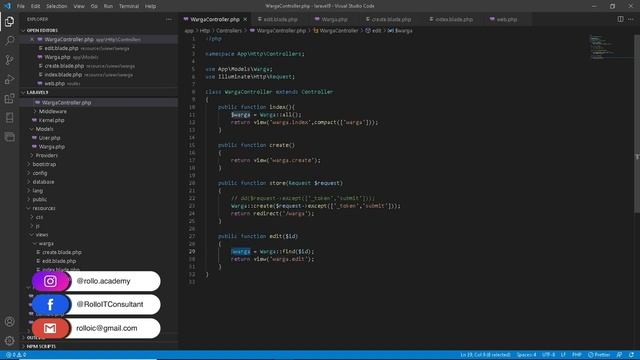640x360 pixels.
Task: Expand the bootstrap folder
Action: (x=44, y=164)
